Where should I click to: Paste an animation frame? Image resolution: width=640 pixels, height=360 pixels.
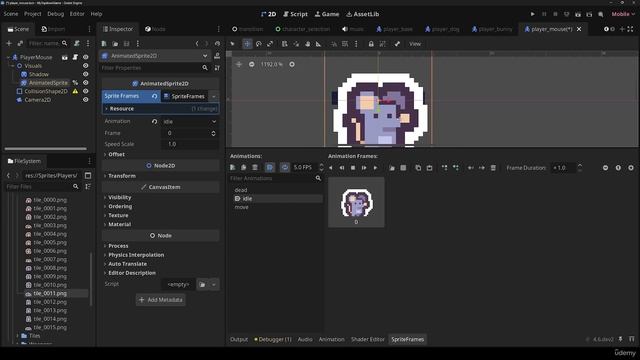[429, 168]
